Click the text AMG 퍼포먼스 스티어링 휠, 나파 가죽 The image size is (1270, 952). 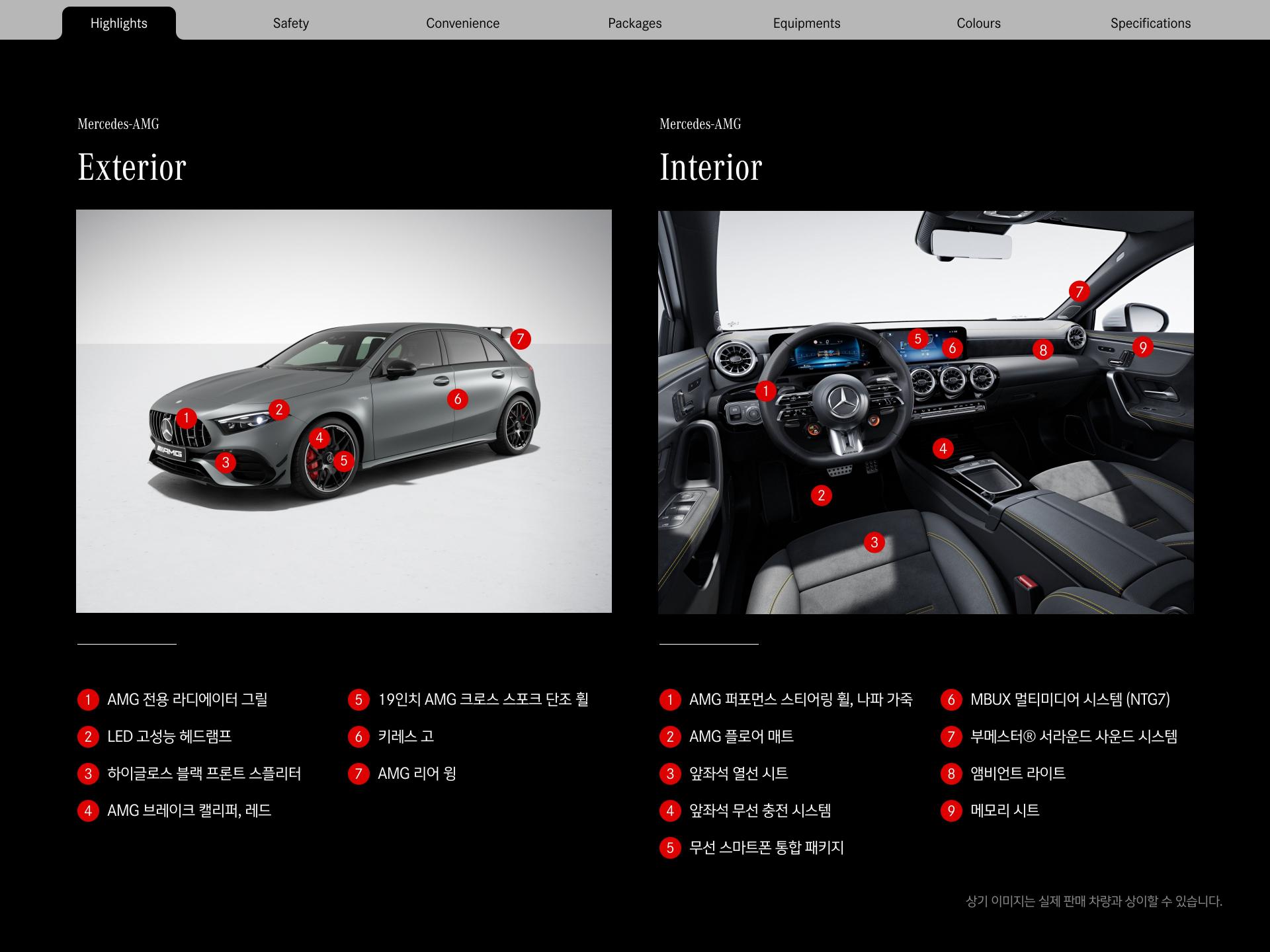click(801, 699)
